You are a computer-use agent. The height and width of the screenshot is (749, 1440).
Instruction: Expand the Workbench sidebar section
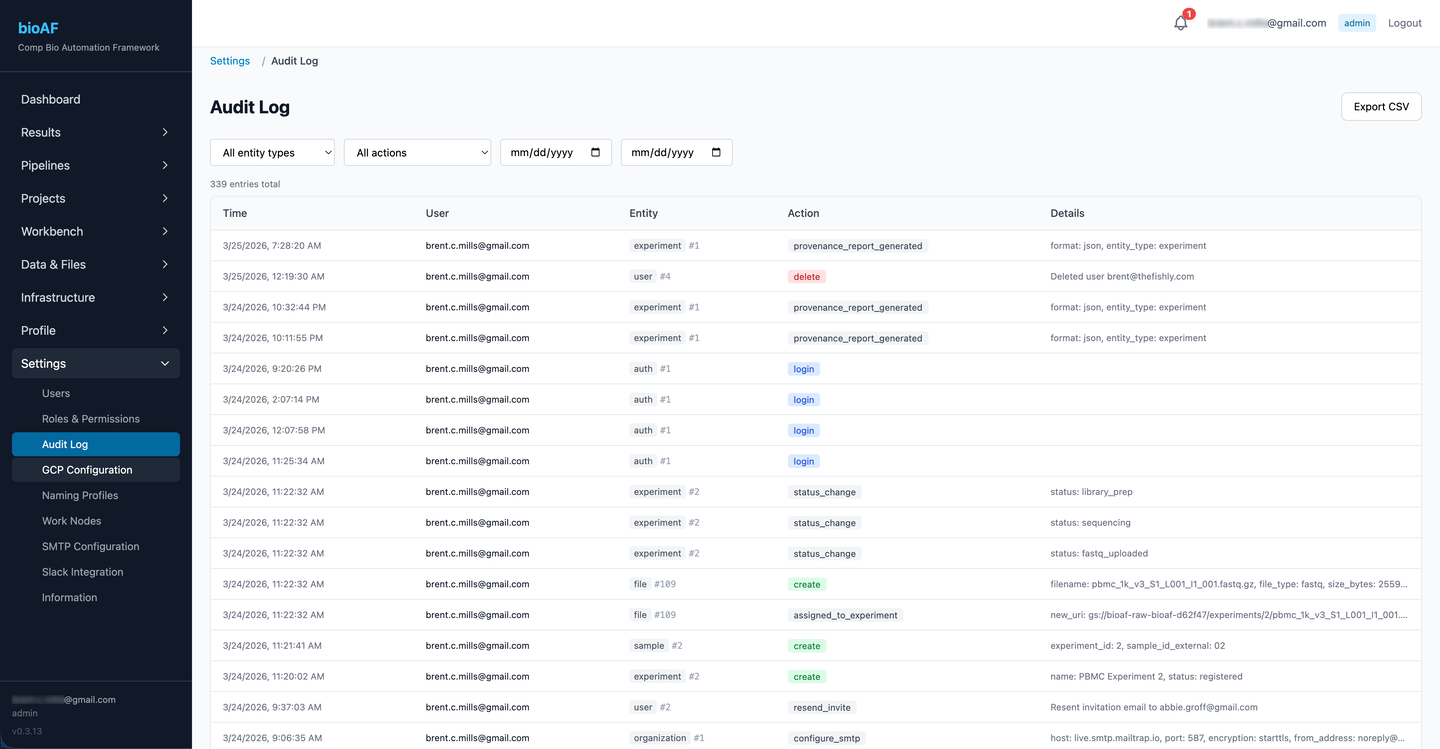(96, 231)
